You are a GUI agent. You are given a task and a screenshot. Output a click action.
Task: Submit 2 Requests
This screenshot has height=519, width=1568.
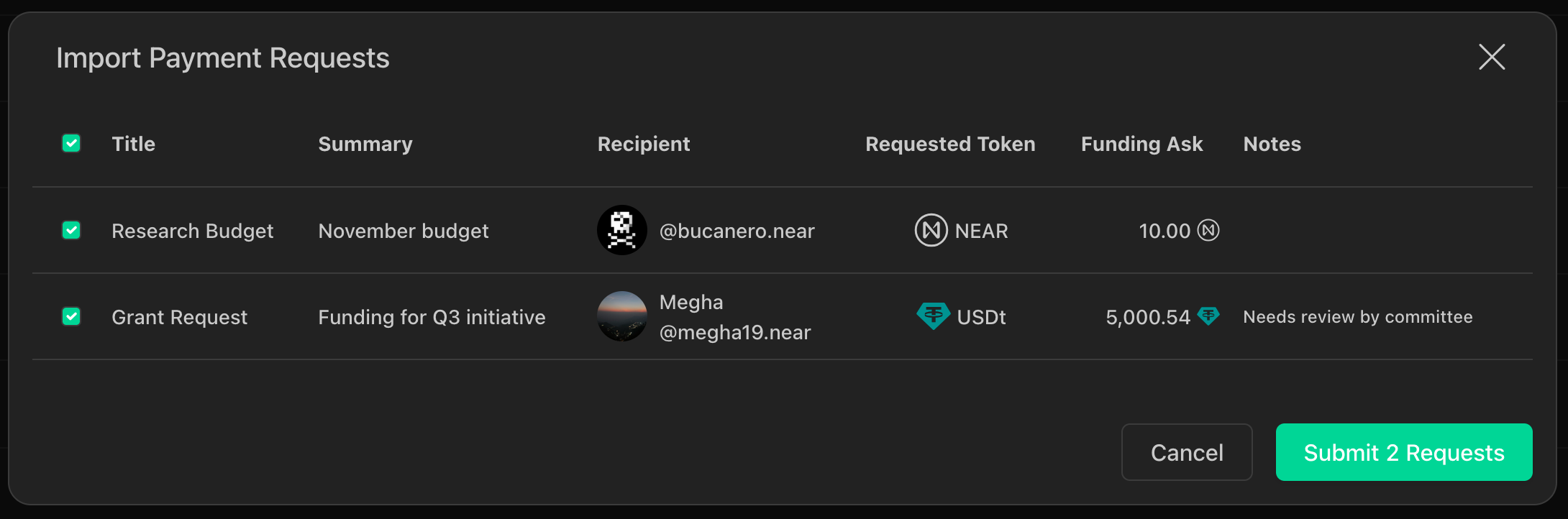point(1404,452)
